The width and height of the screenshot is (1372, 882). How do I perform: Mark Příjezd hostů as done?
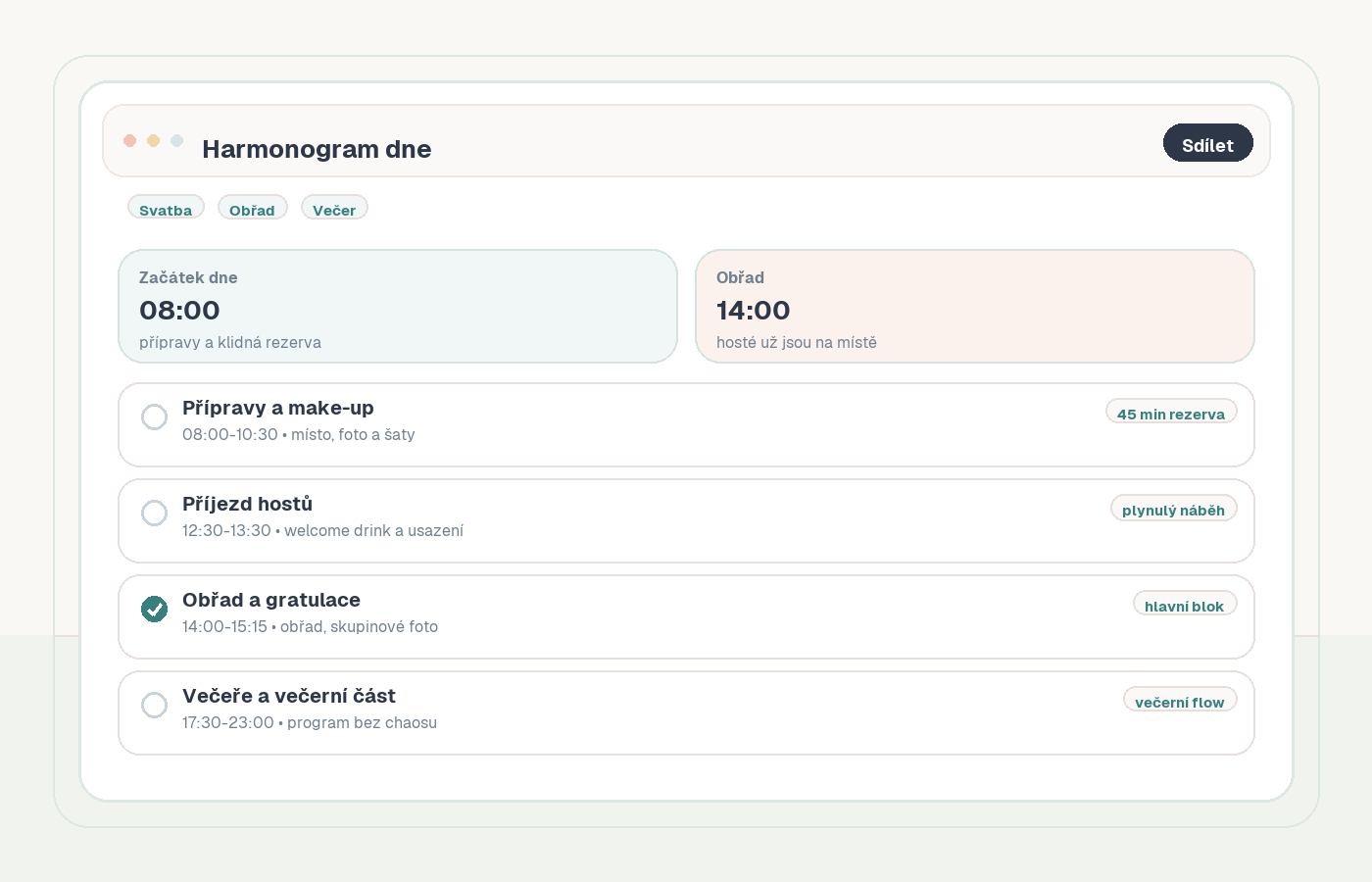click(154, 513)
